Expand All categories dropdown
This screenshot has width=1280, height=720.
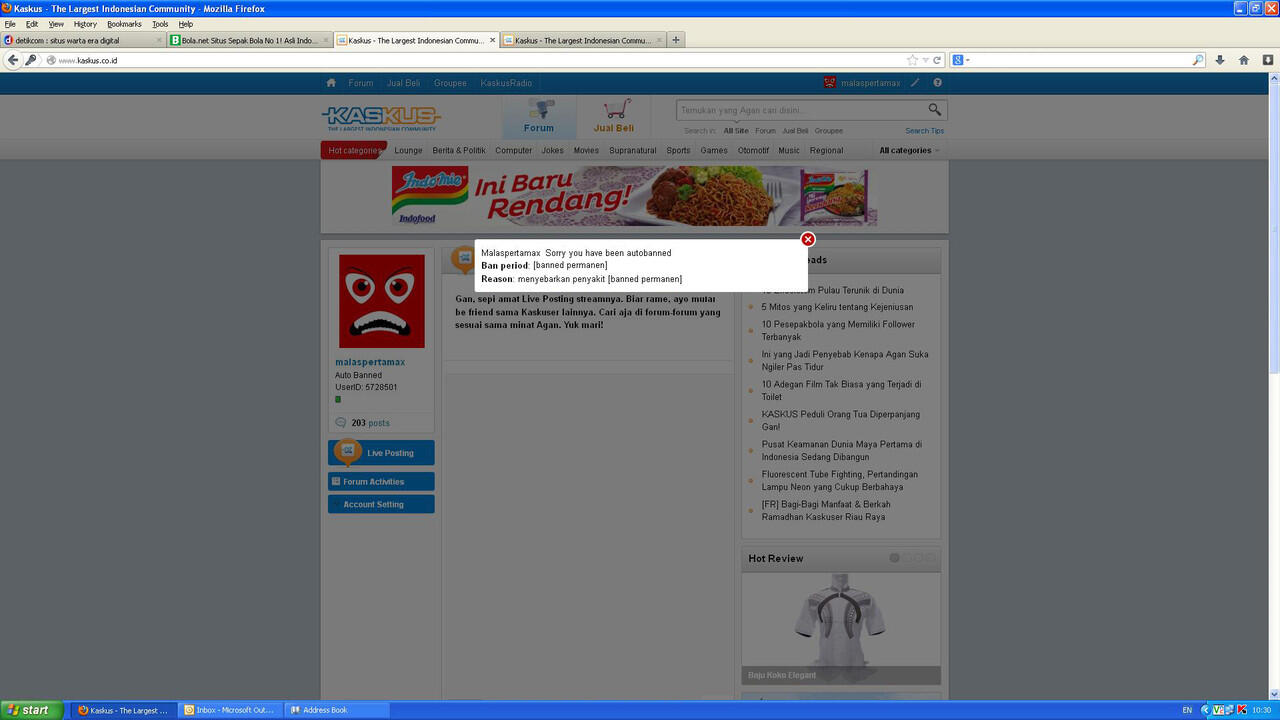[909, 151]
